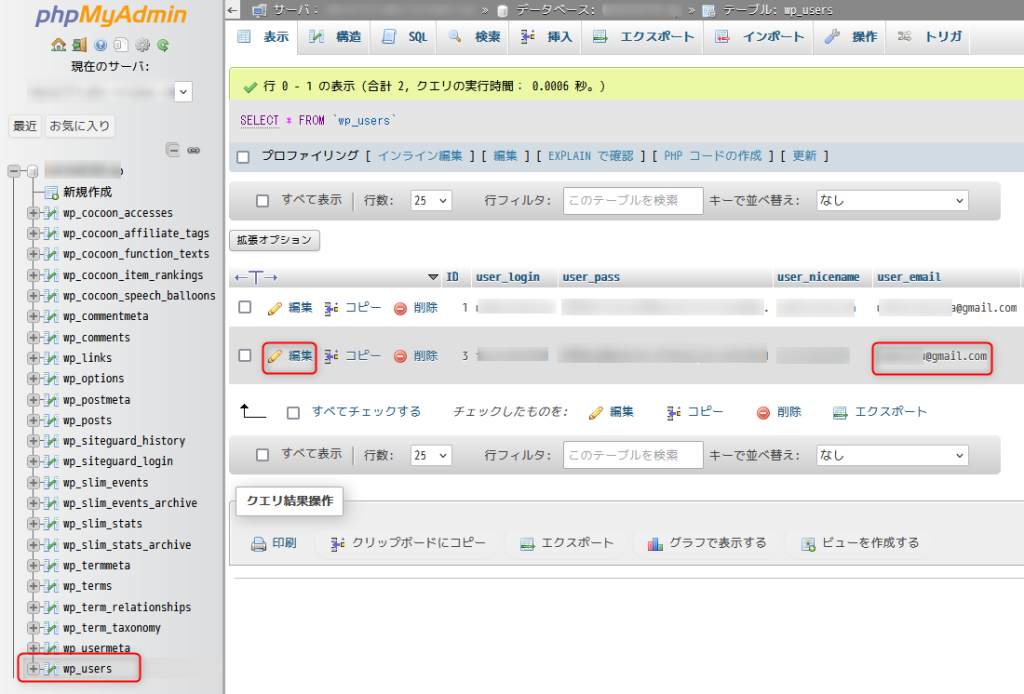
Task: Open the エクスポート export tab
Action: tap(645, 37)
